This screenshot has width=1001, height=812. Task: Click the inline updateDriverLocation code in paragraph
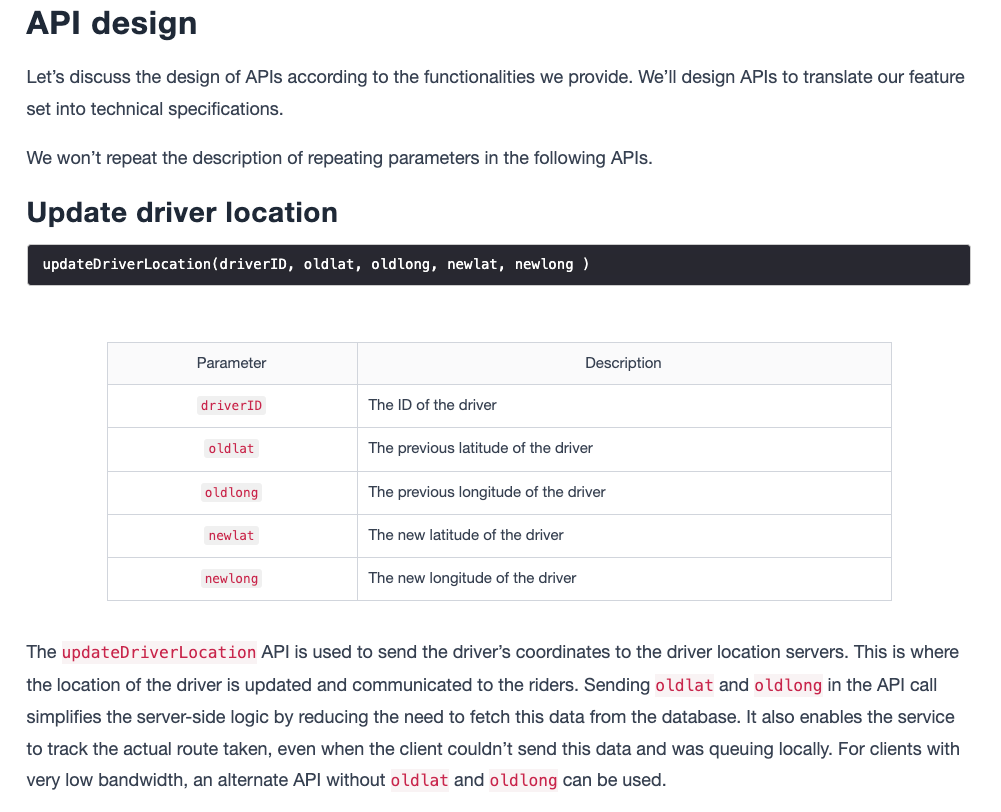(x=159, y=652)
